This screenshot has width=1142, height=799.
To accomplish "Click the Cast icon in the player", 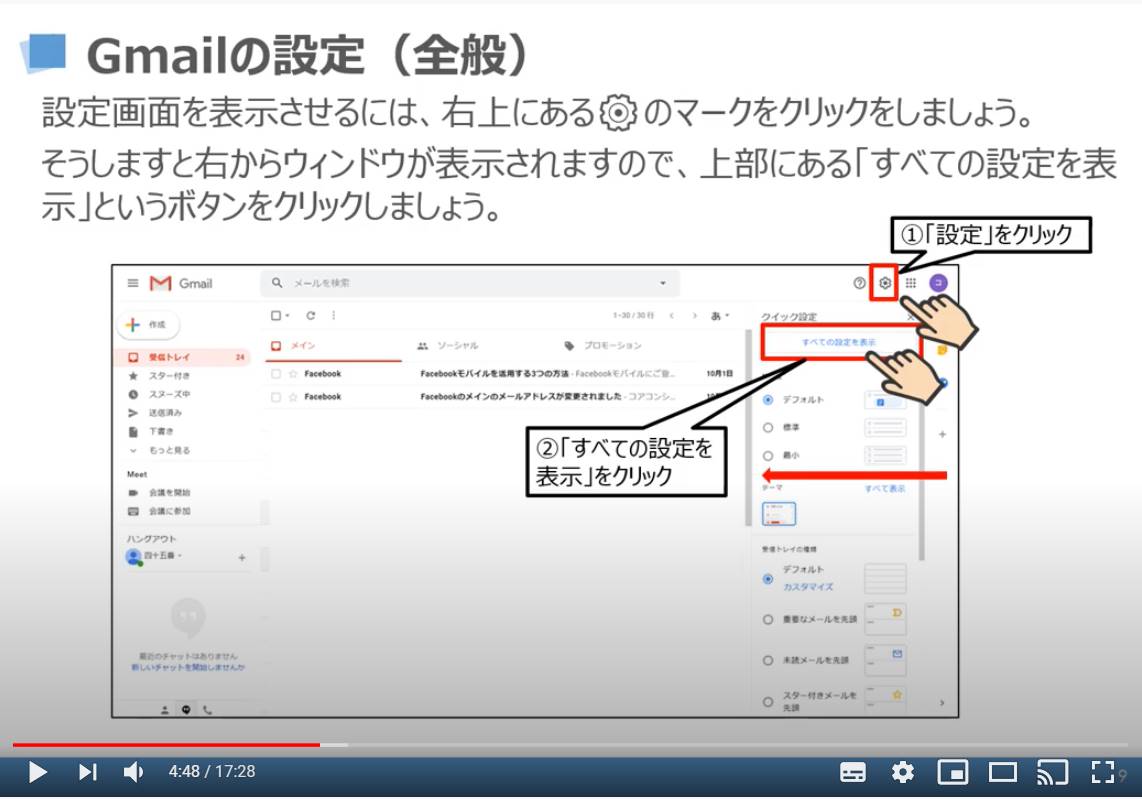I will pos(1053,772).
